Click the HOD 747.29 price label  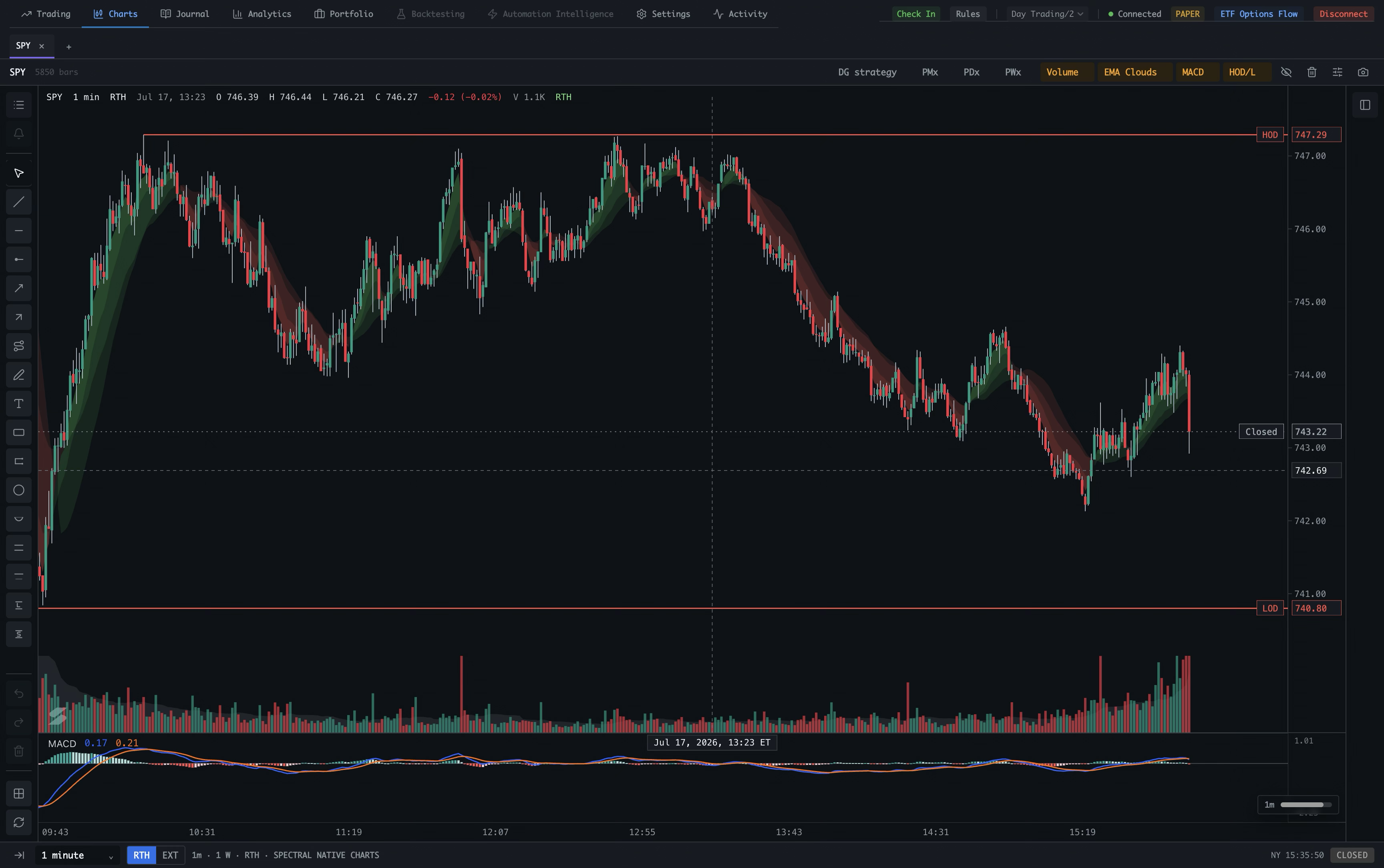[1316, 135]
